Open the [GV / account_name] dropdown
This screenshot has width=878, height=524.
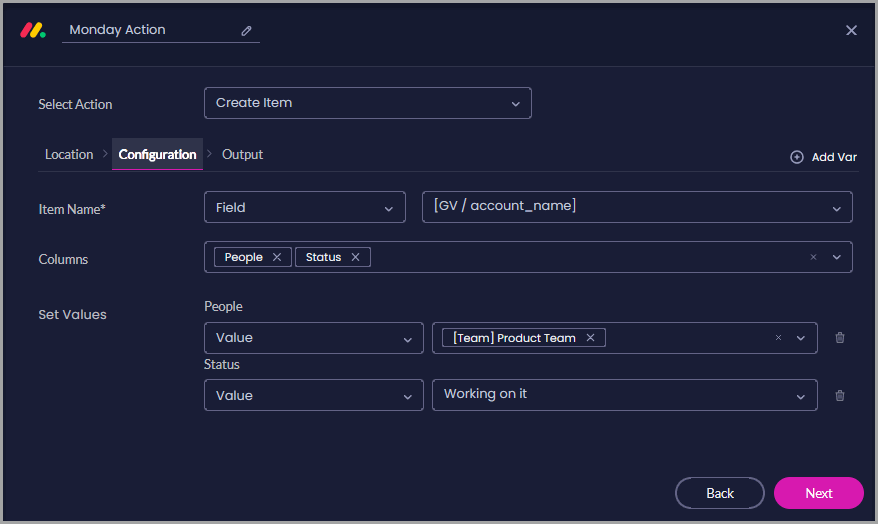click(637, 207)
